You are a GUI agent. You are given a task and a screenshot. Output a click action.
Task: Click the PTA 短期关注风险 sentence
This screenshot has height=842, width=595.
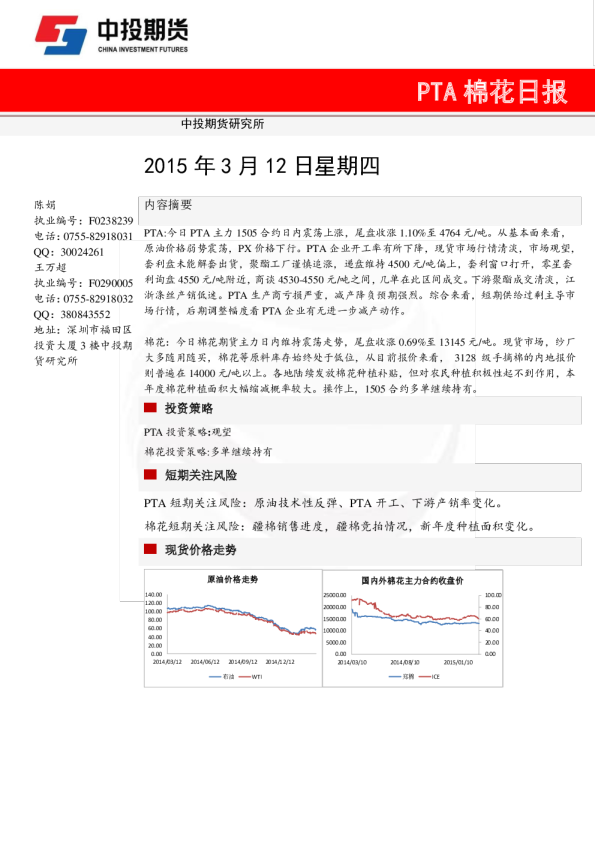pos(324,503)
